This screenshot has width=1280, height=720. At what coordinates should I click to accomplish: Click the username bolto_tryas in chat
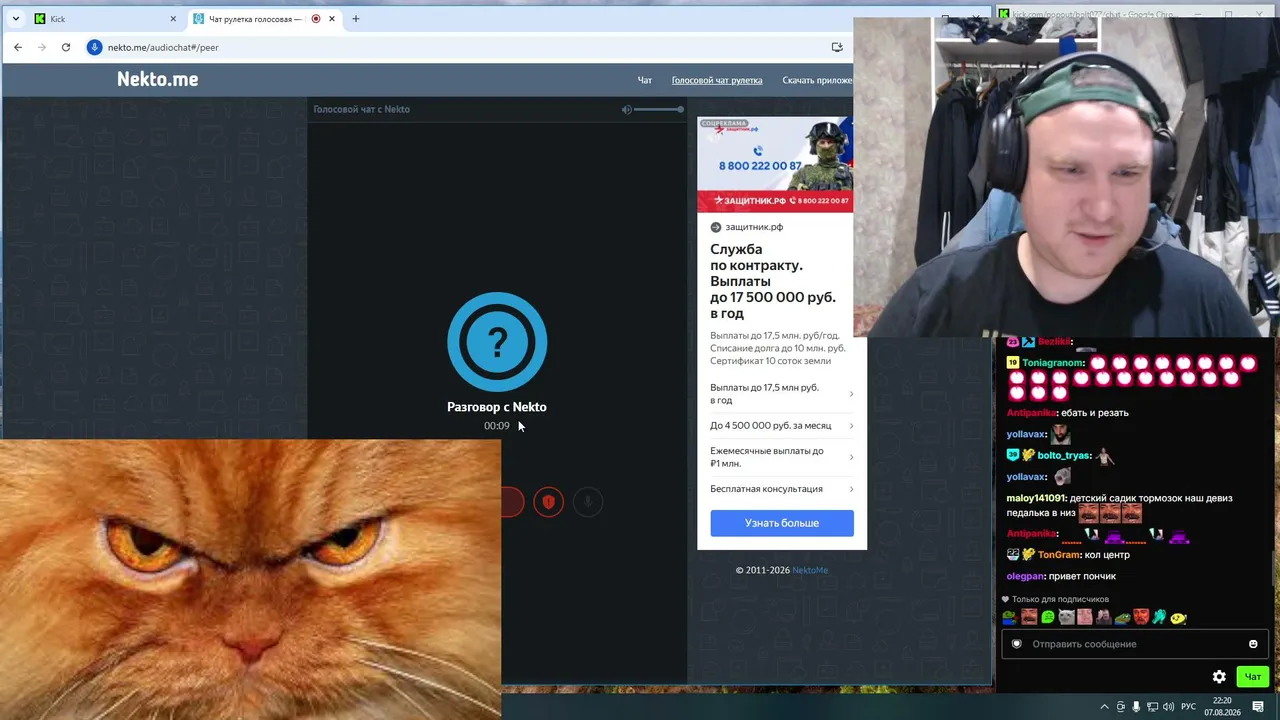point(1064,455)
